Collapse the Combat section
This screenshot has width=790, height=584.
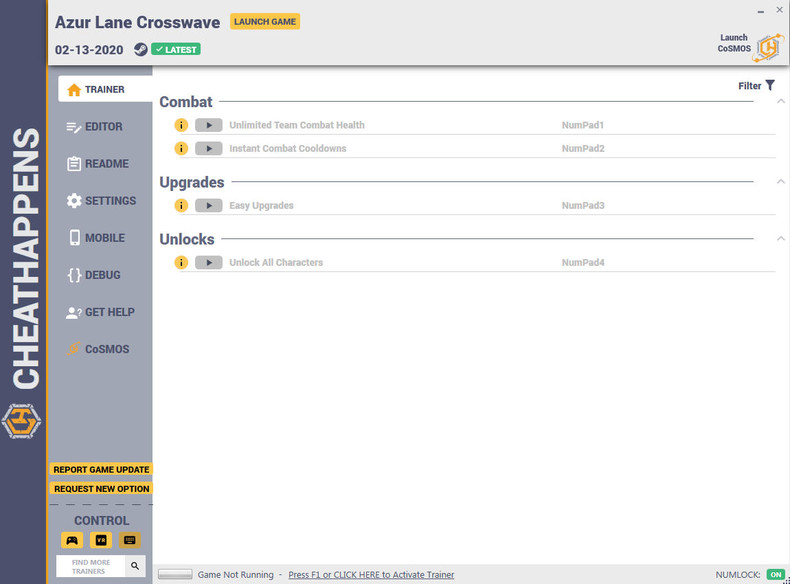(x=780, y=101)
